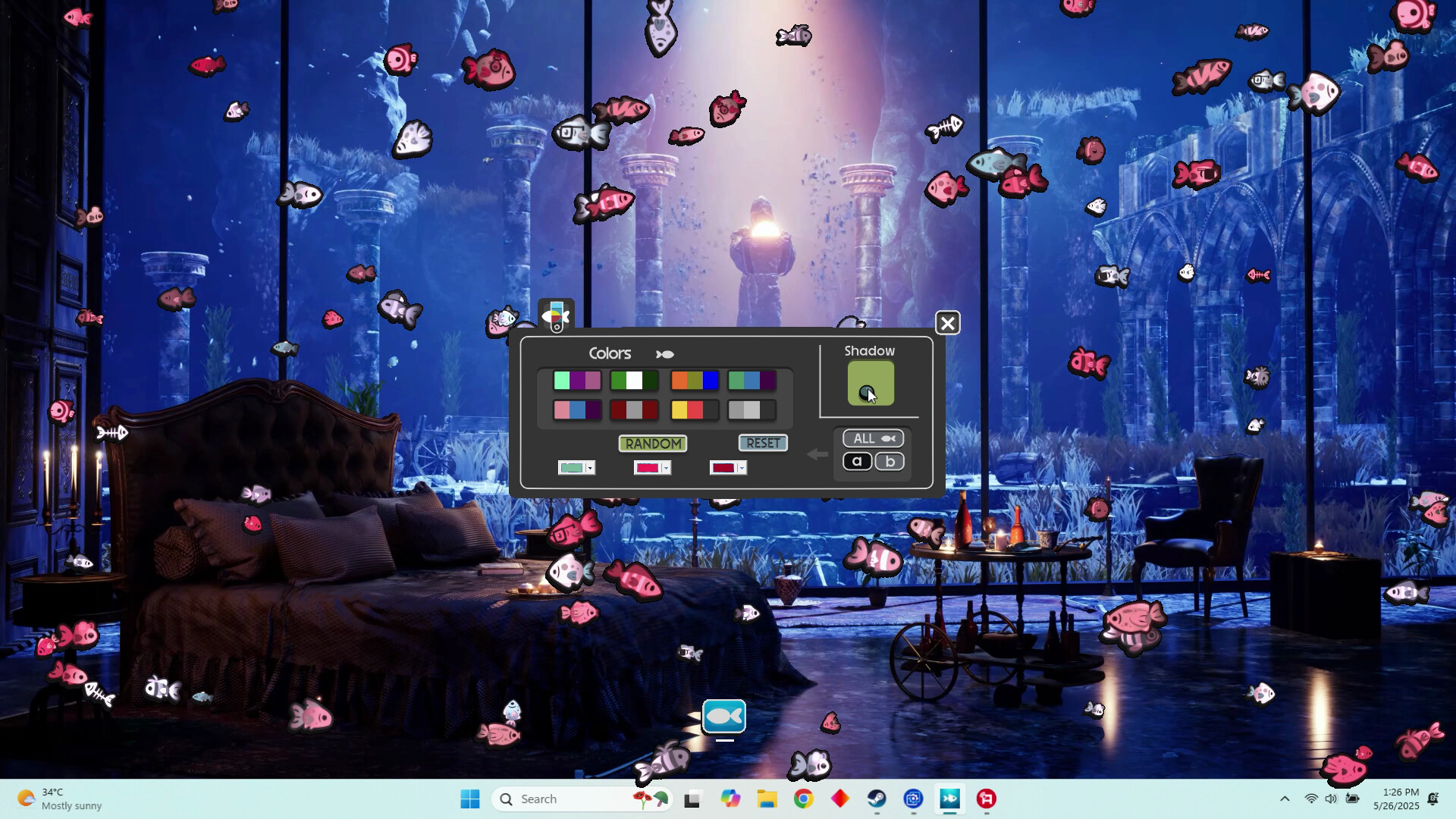1456x819 pixels.
Task: Click the fish icon beside Colors heading
Action: (664, 354)
